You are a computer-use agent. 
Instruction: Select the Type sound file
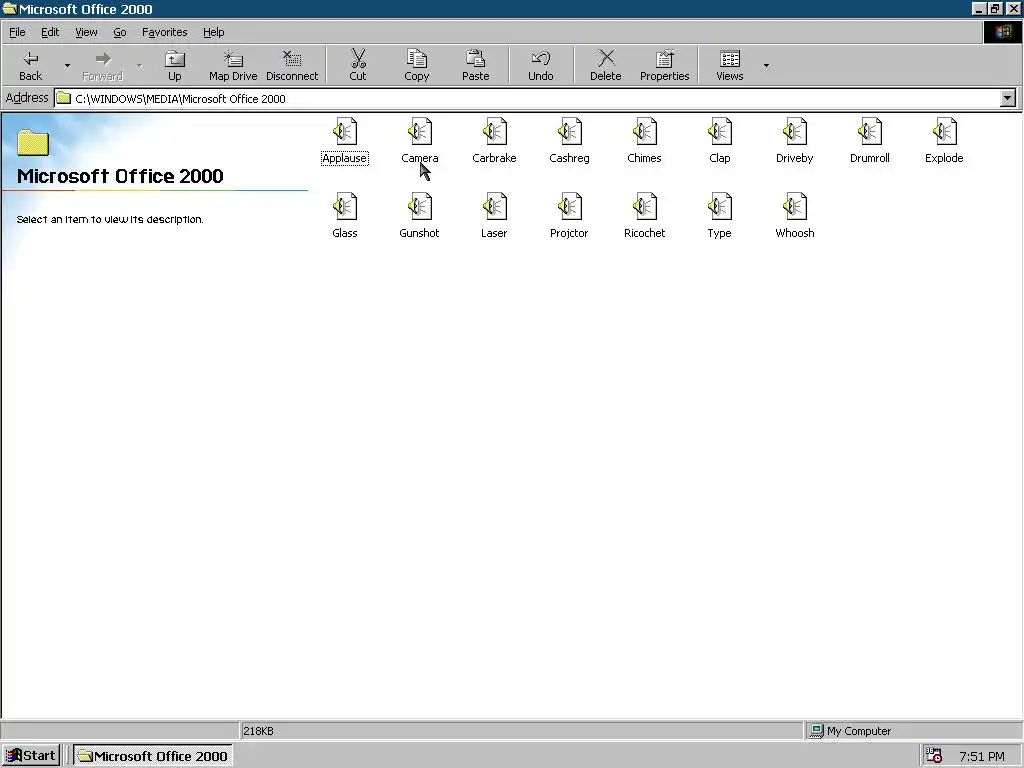pos(720,216)
